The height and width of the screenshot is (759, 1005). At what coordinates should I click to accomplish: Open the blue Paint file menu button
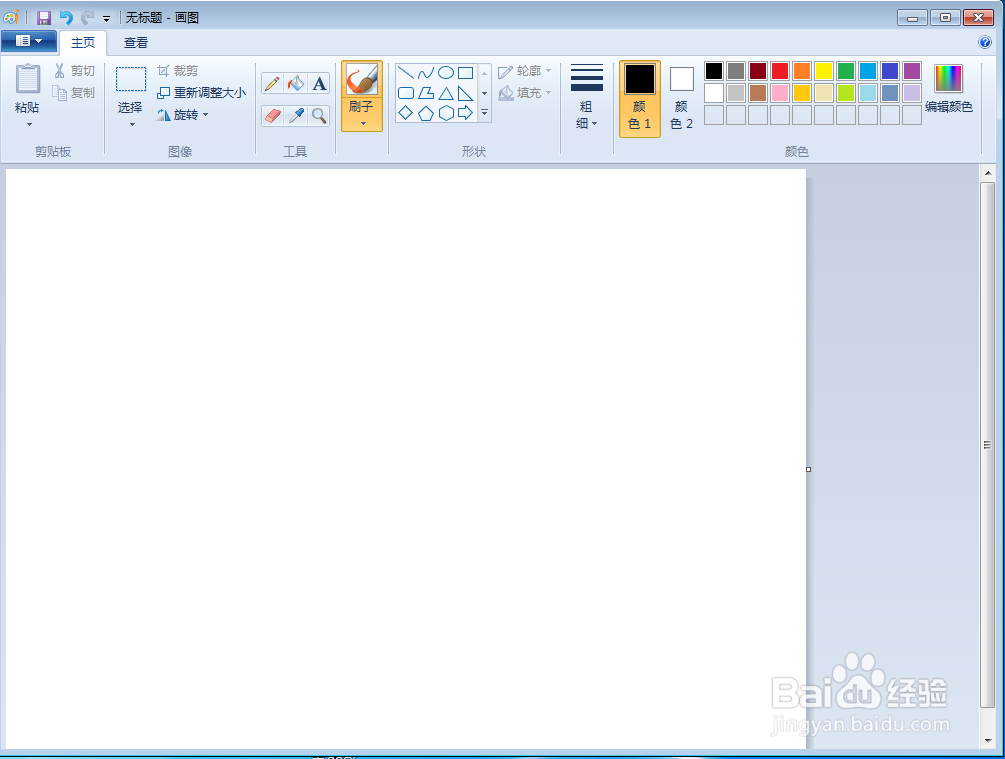(x=29, y=41)
